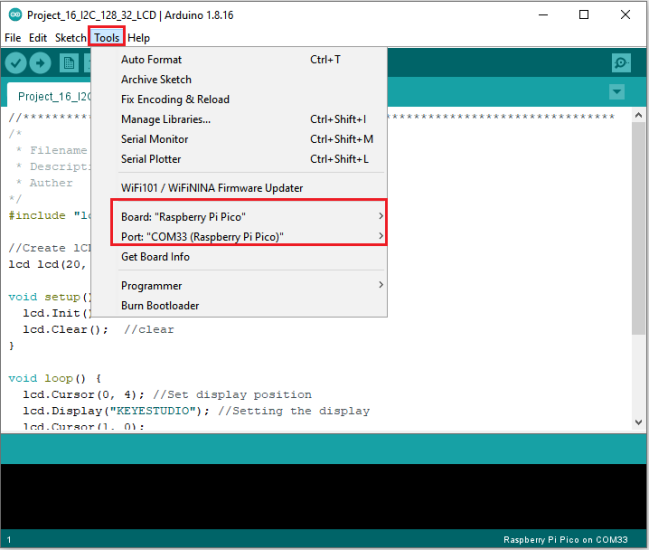Launch Serial Plotter menu entry
Viewport: 650px width, 550px height.
pos(240,159)
